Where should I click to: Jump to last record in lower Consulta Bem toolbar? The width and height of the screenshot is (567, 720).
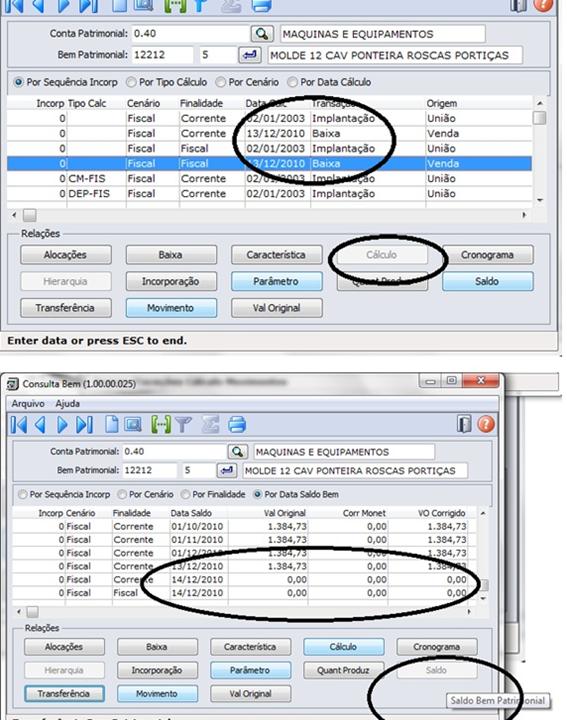[84, 425]
